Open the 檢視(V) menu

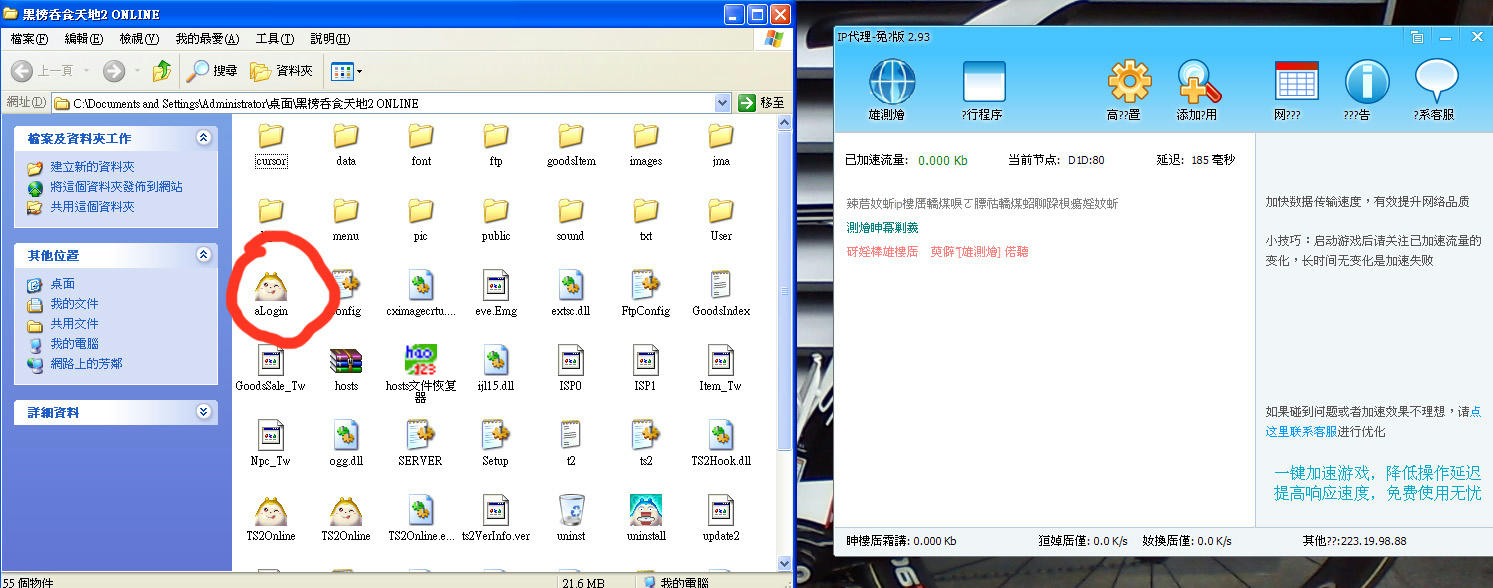pyautogui.click(x=139, y=39)
